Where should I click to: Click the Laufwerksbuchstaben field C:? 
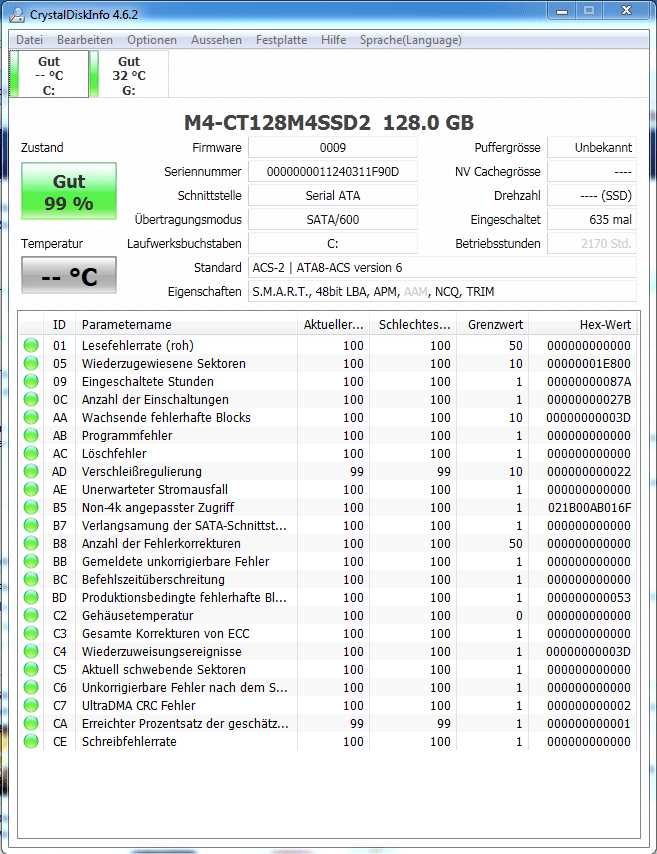coord(333,243)
